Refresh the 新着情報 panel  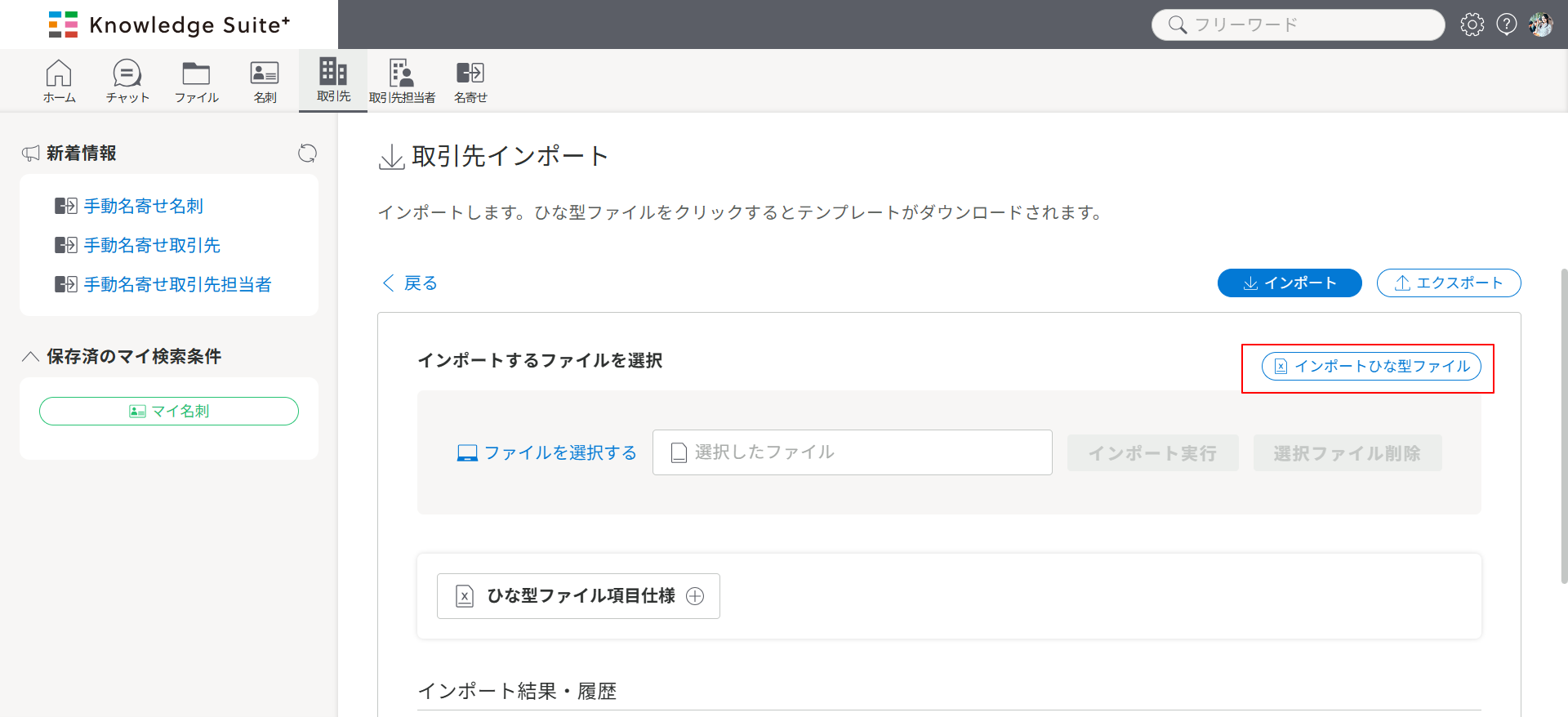[307, 153]
